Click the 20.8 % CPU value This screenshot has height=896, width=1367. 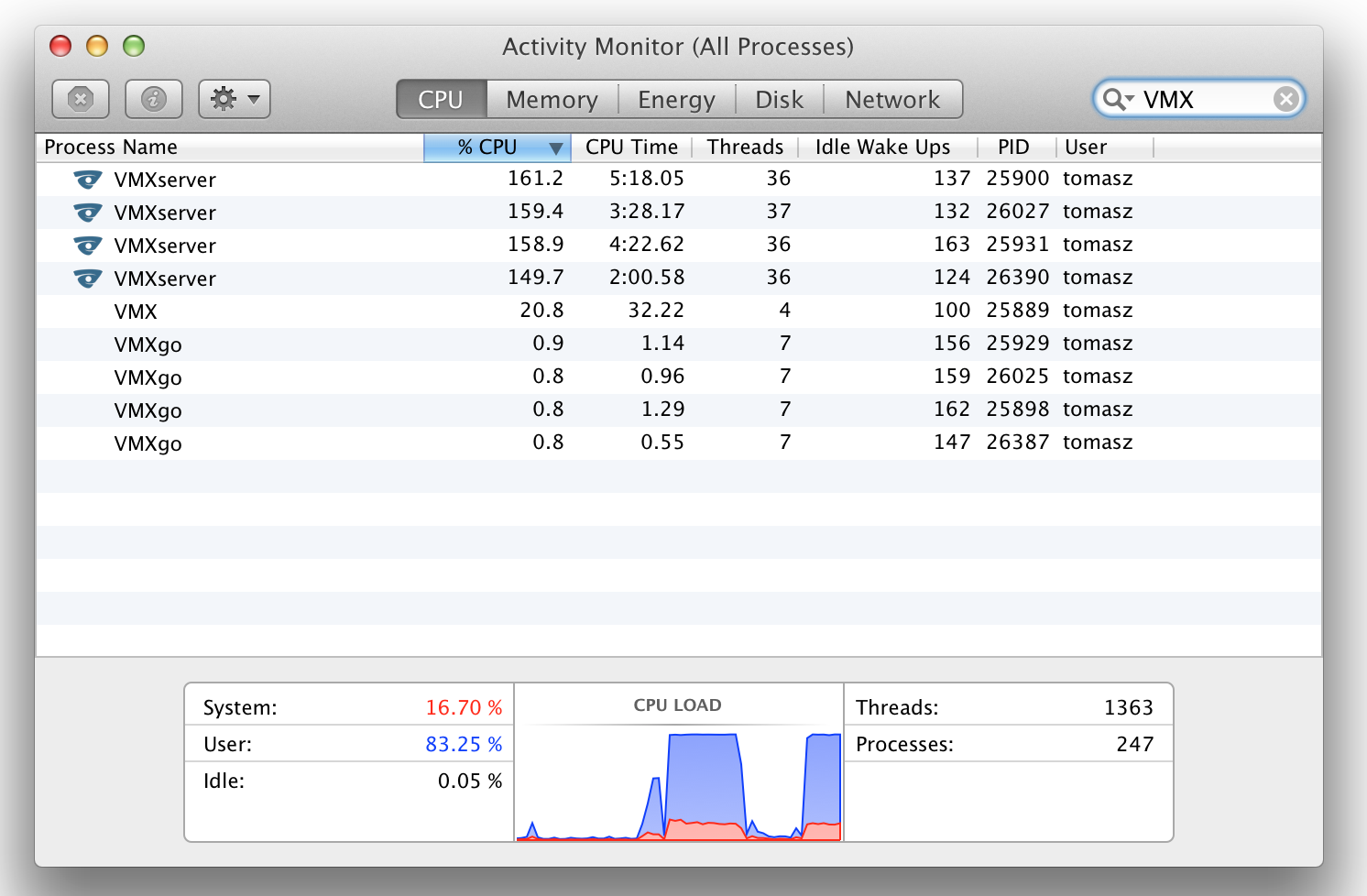[x=541, y=311]
